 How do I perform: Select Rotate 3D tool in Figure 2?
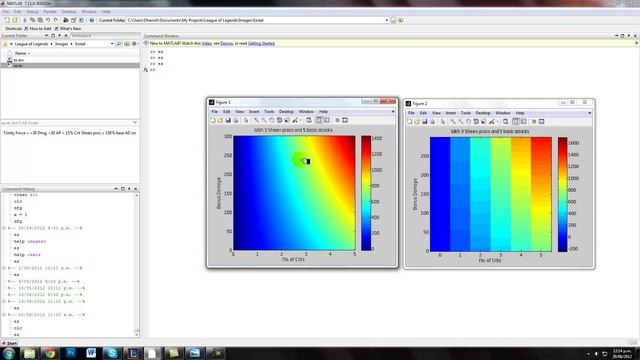tap(476, 122)
